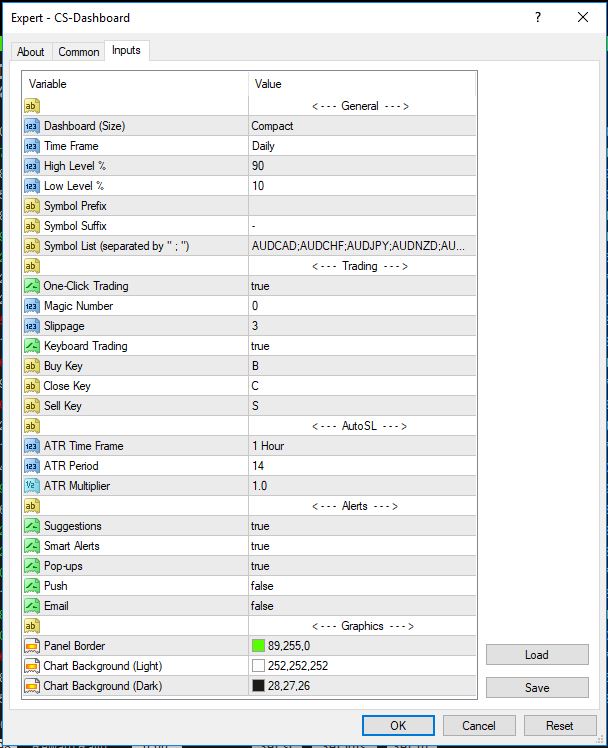Image resolution: width=608 pixels, height=748 pixels.
Task: Click the icon beside Dashboard (Size)
Action: 31,126
